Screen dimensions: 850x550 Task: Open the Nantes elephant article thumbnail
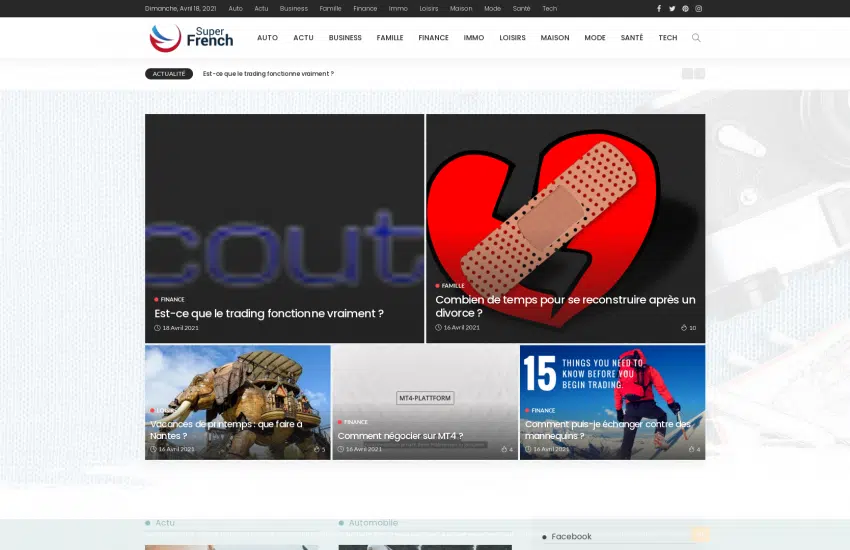237,390
